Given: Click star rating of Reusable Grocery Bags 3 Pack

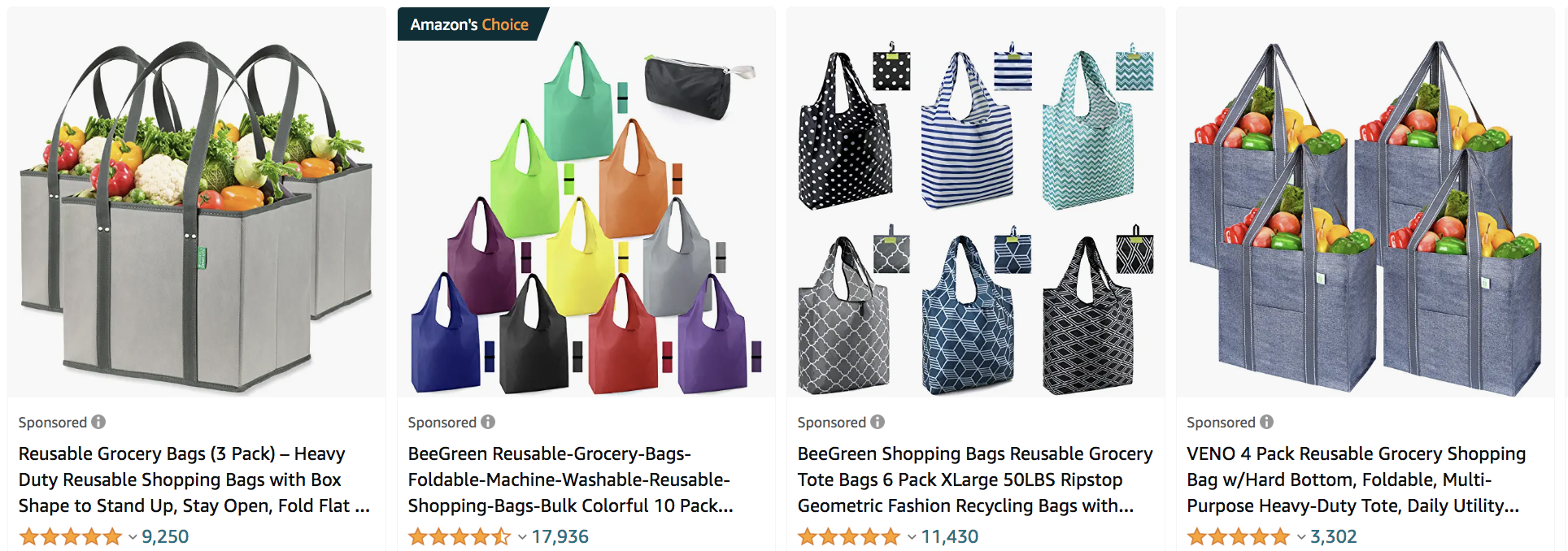Looking at the screenshot, I should pyautogui.click(x=71, y=536).
